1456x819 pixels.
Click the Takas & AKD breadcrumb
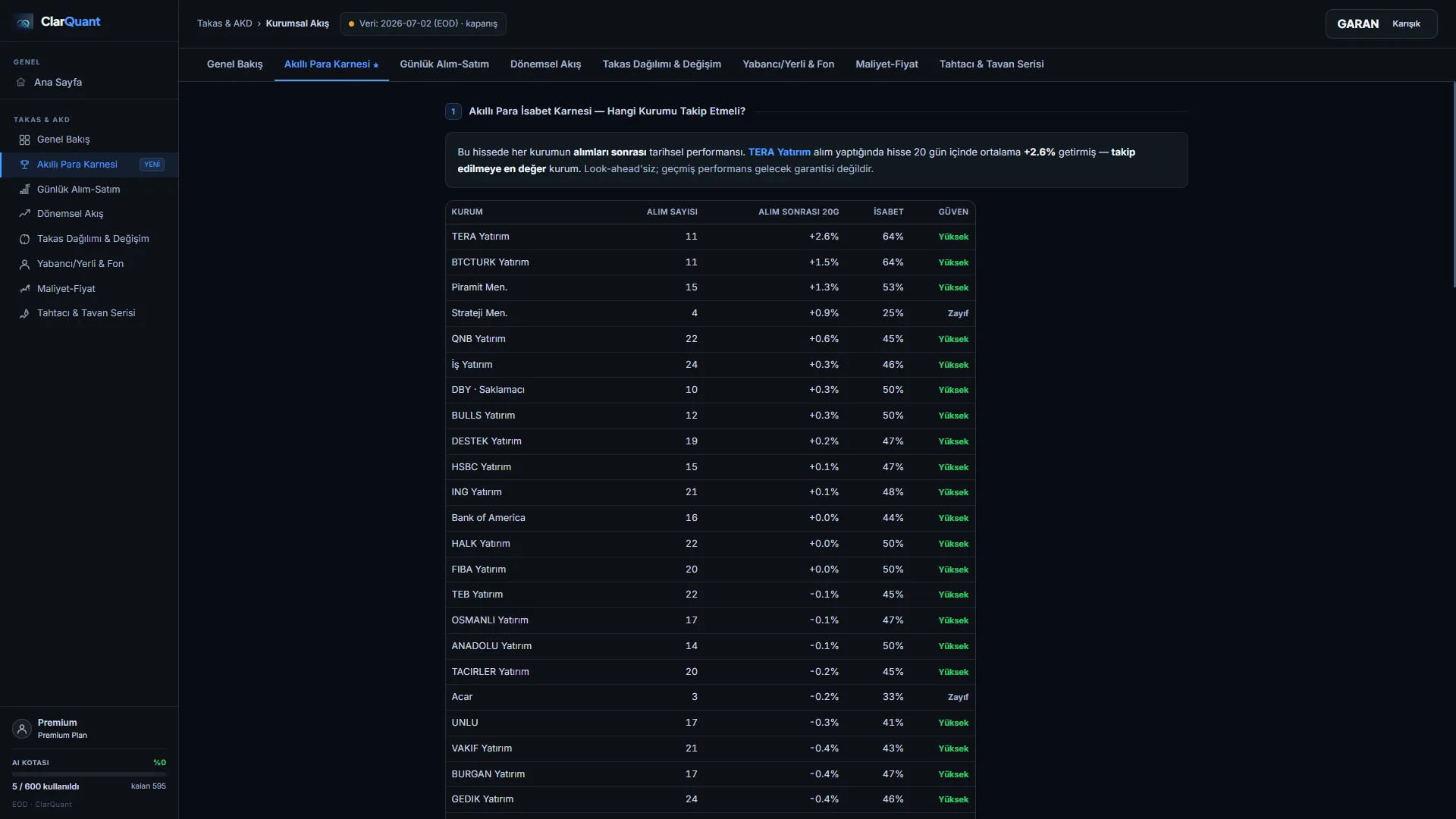pyautogui.click(x=224, y=24)
